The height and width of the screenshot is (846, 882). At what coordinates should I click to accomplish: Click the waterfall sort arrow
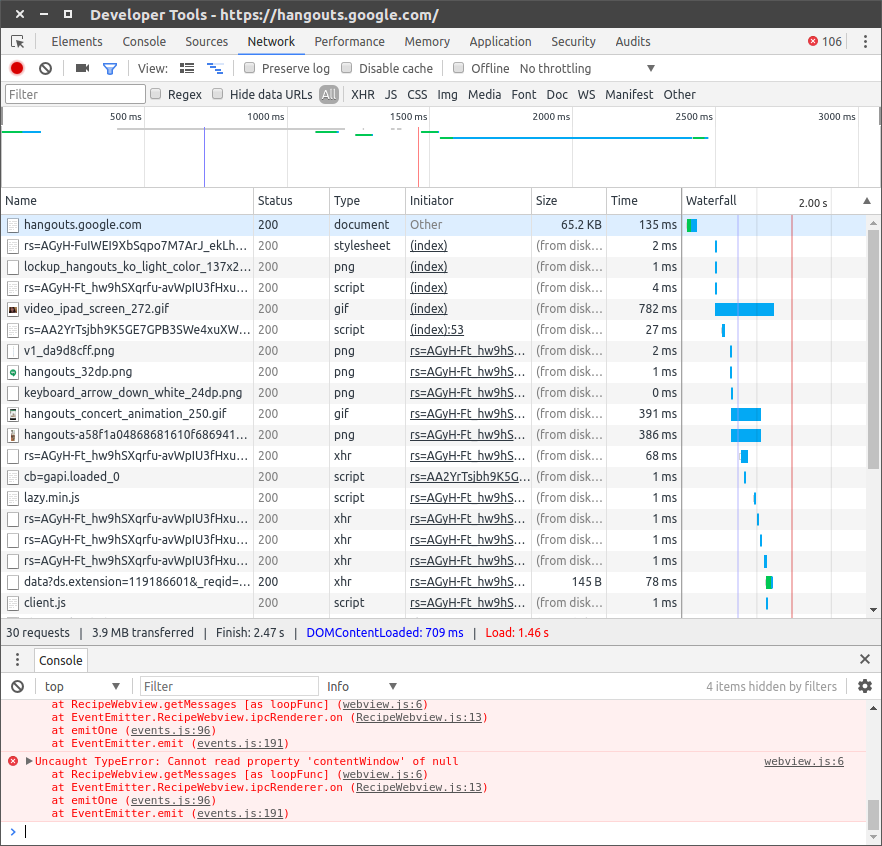click(867, 201)
